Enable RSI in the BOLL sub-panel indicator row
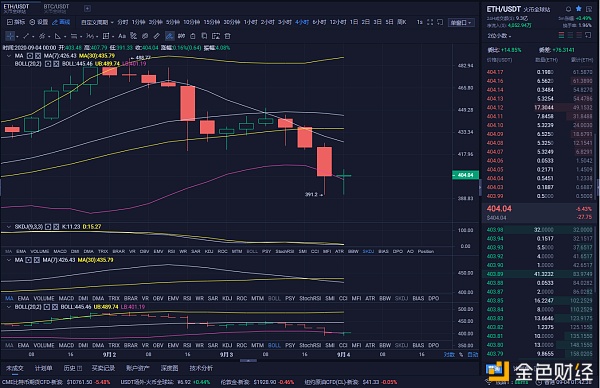 point(187,345)
